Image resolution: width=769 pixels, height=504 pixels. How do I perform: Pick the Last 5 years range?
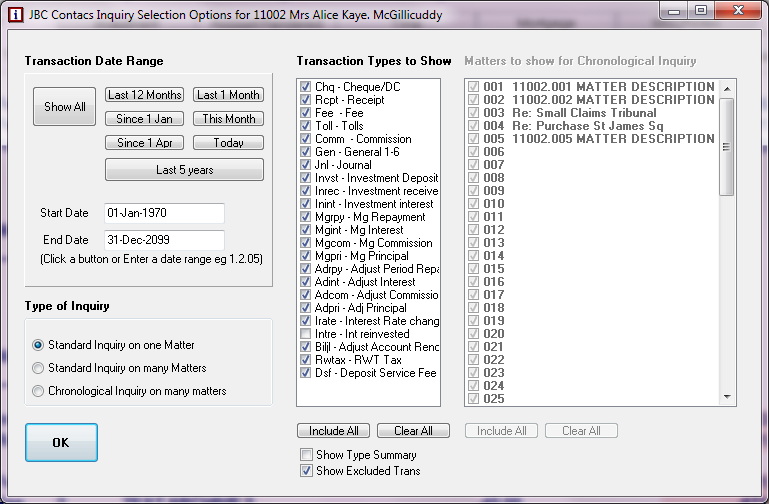pos(184,170)
